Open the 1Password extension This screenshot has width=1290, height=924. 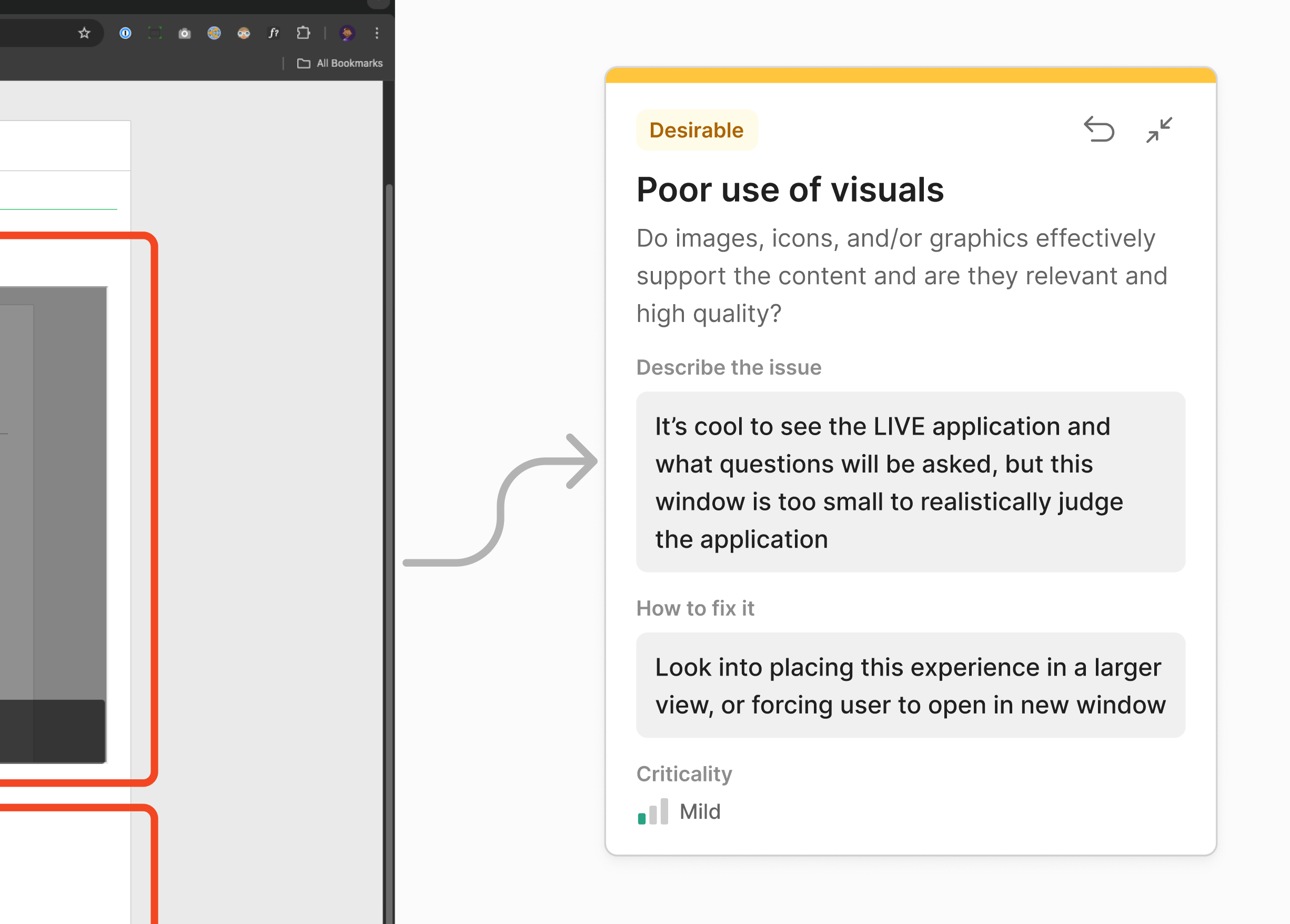(x=125, y=33)
